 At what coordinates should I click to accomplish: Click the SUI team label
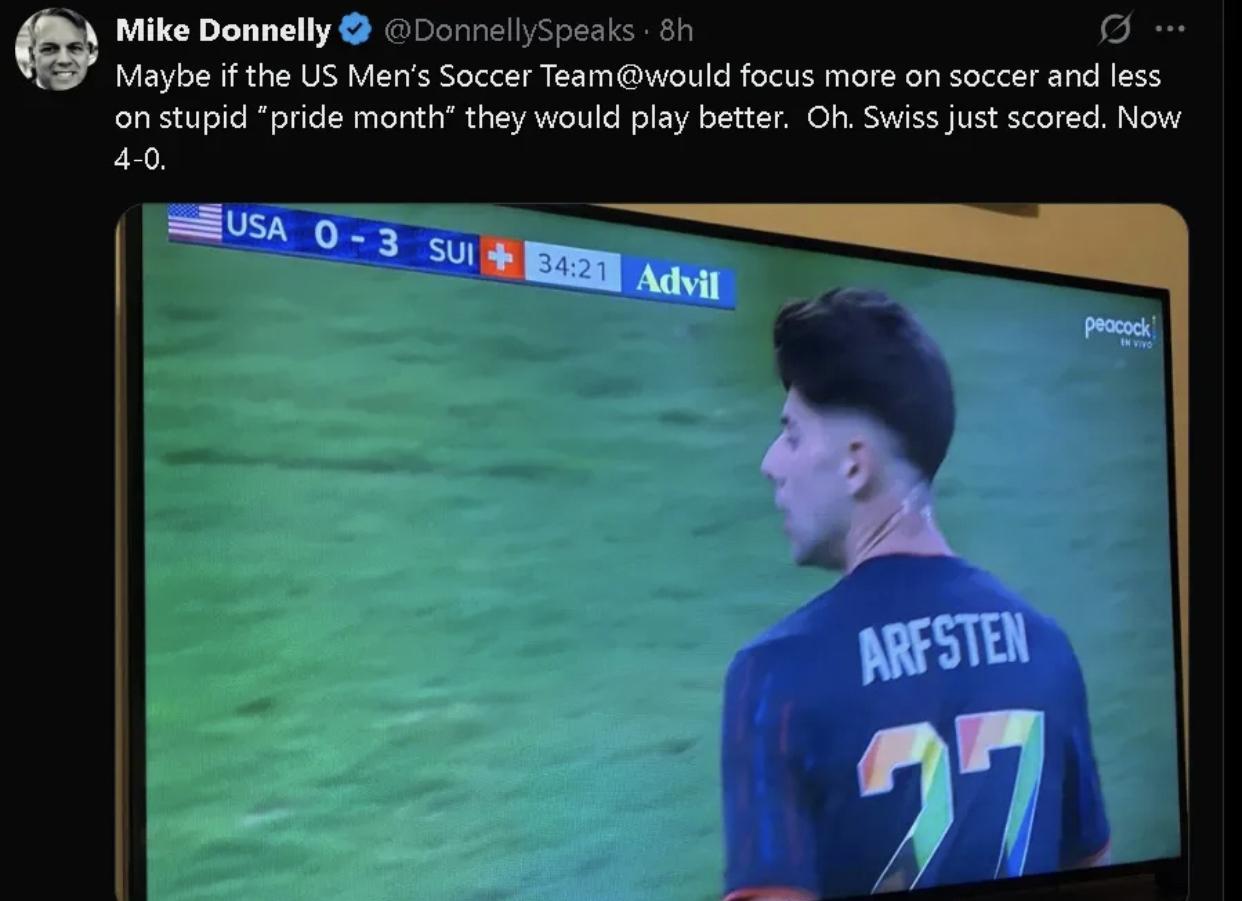click(x=451, y=251)
